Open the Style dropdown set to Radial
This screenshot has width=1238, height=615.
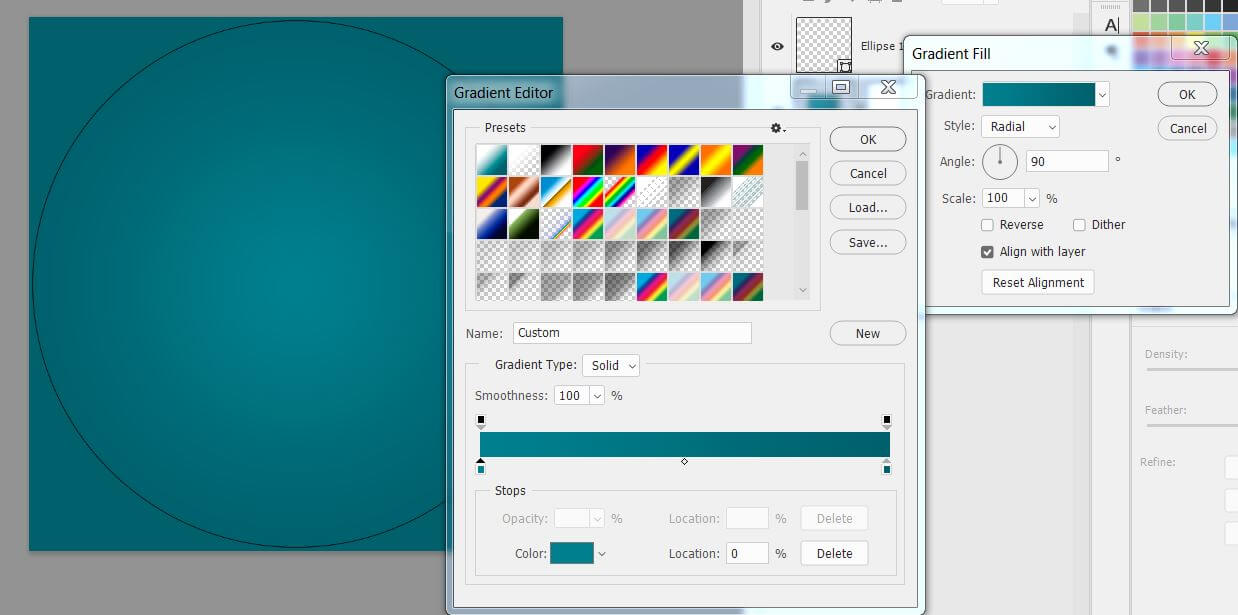[1019, 127]
